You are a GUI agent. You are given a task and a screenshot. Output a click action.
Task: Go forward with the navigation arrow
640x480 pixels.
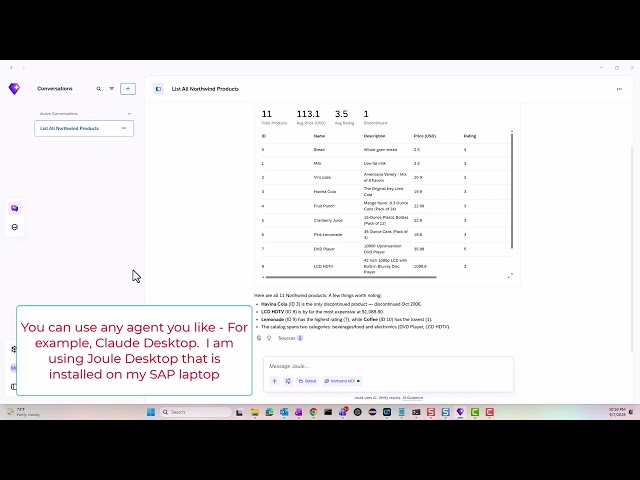click(23, 67)
